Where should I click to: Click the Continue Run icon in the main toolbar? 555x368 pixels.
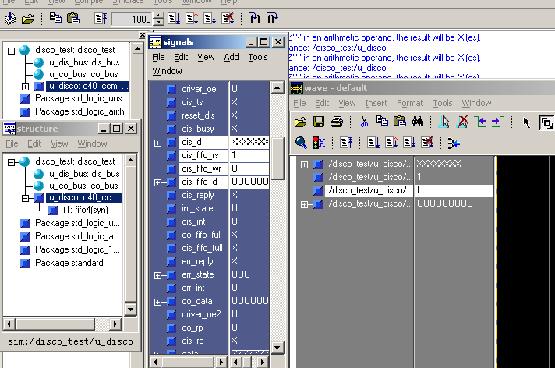(192, 18)
